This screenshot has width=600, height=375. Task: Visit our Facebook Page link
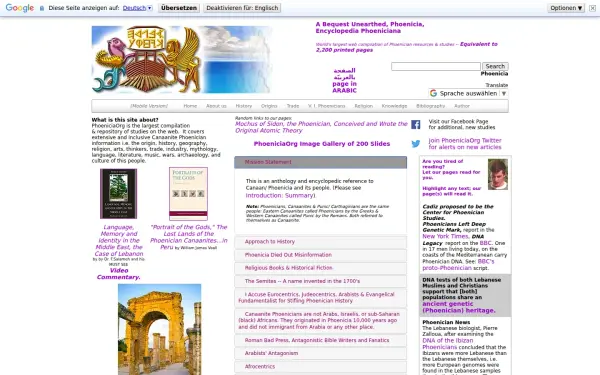point(462,124)
